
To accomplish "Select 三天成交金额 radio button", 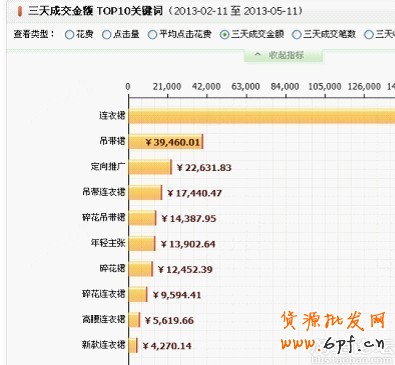I will click(x=225, y=34).
